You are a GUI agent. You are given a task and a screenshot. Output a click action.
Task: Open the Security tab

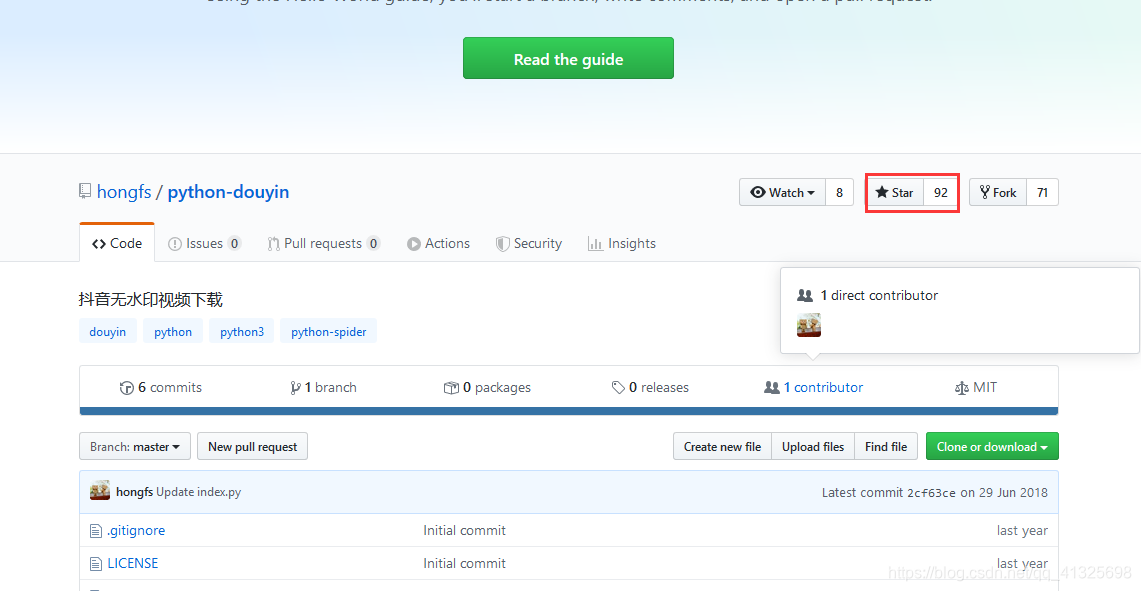[528, 243]
